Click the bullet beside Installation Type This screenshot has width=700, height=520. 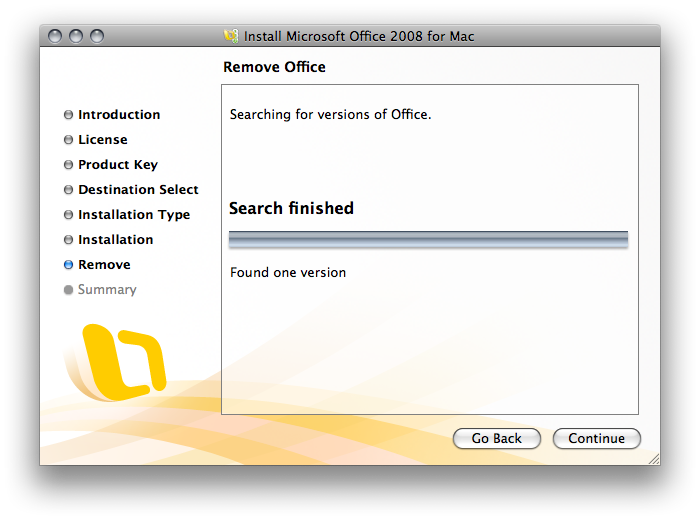(68, 215)
